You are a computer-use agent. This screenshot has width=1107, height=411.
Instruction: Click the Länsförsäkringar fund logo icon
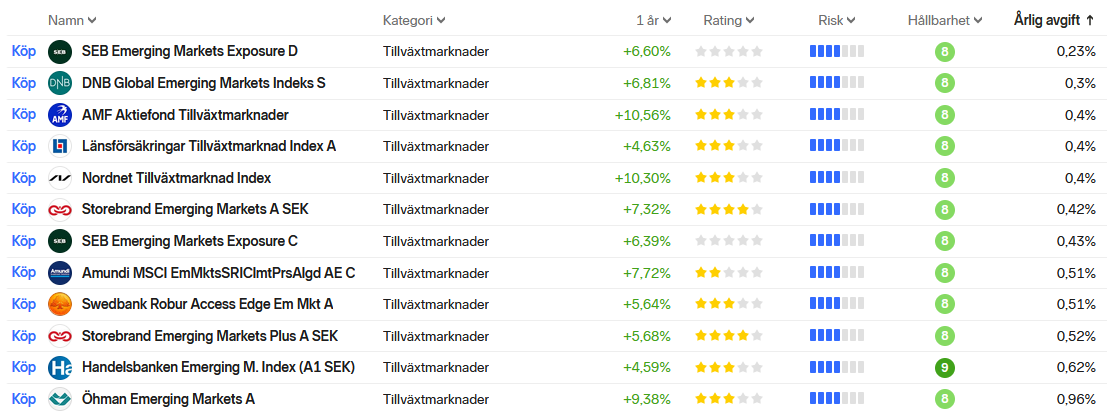[60, 146]
